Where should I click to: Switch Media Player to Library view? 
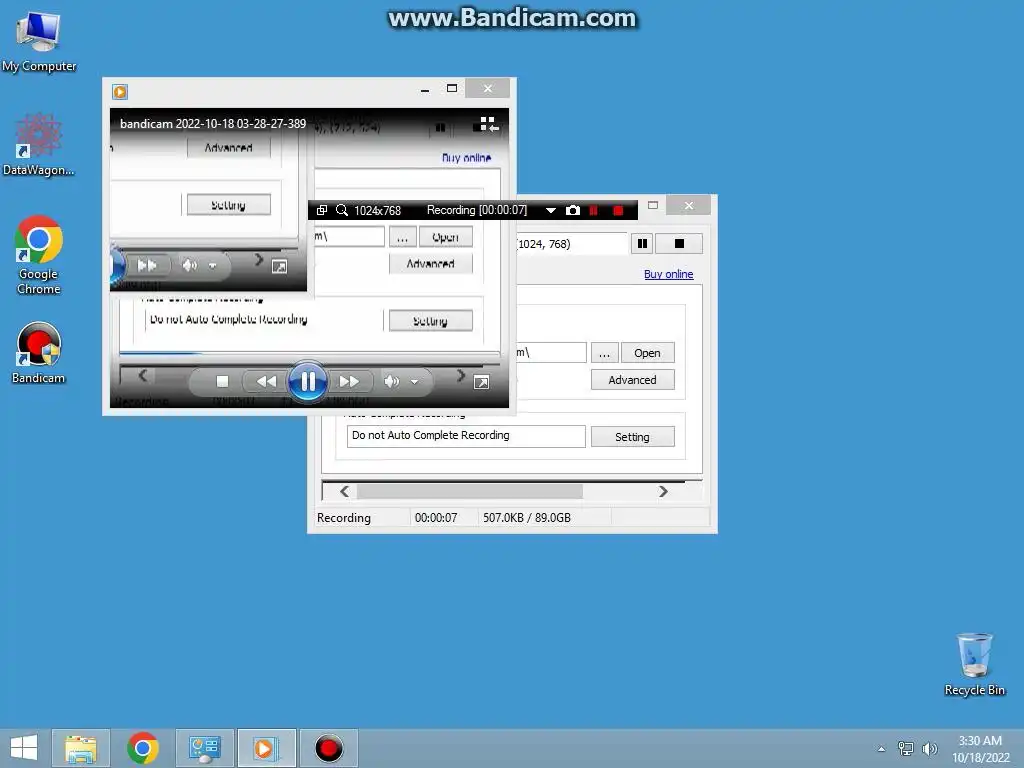click(x=488, y=124)
